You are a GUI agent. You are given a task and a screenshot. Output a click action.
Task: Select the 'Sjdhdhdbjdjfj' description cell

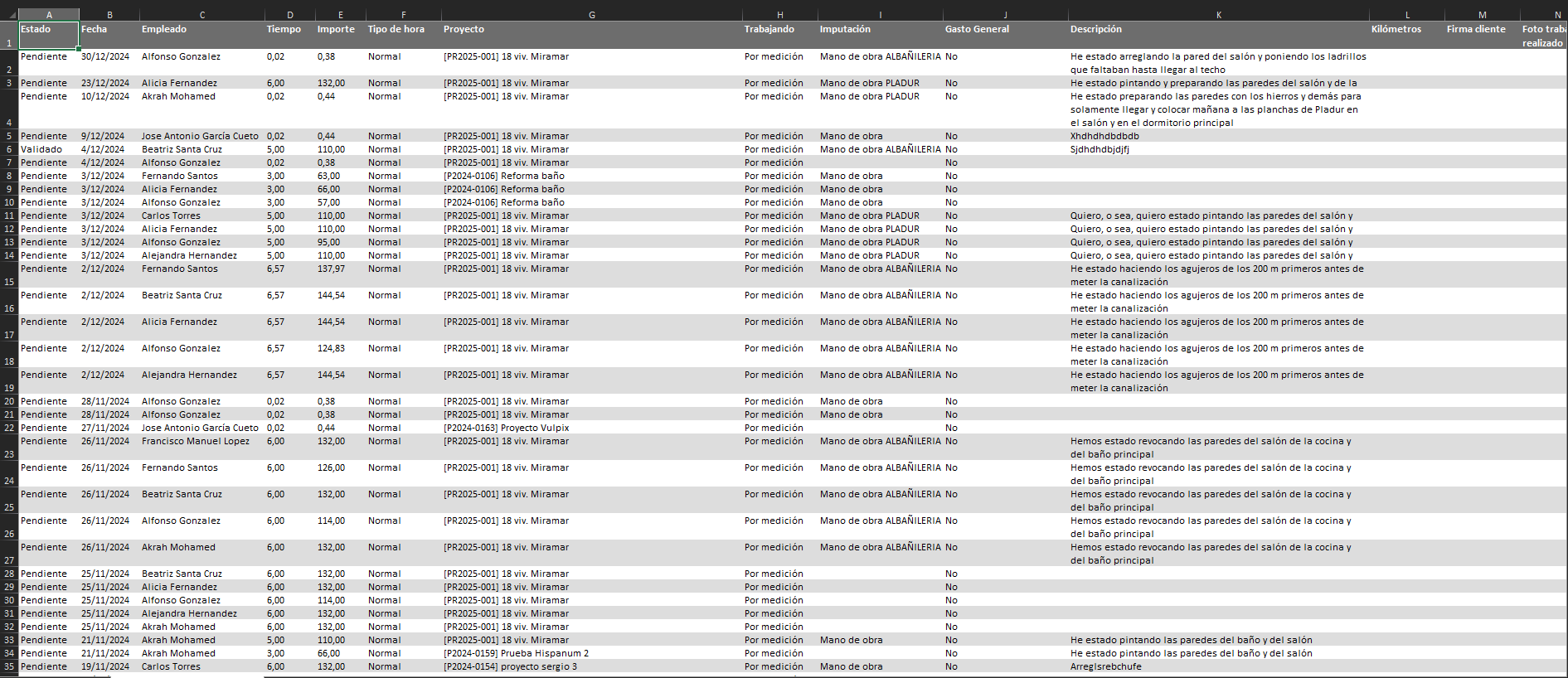pyautogui.click(x=1100, y=149)
